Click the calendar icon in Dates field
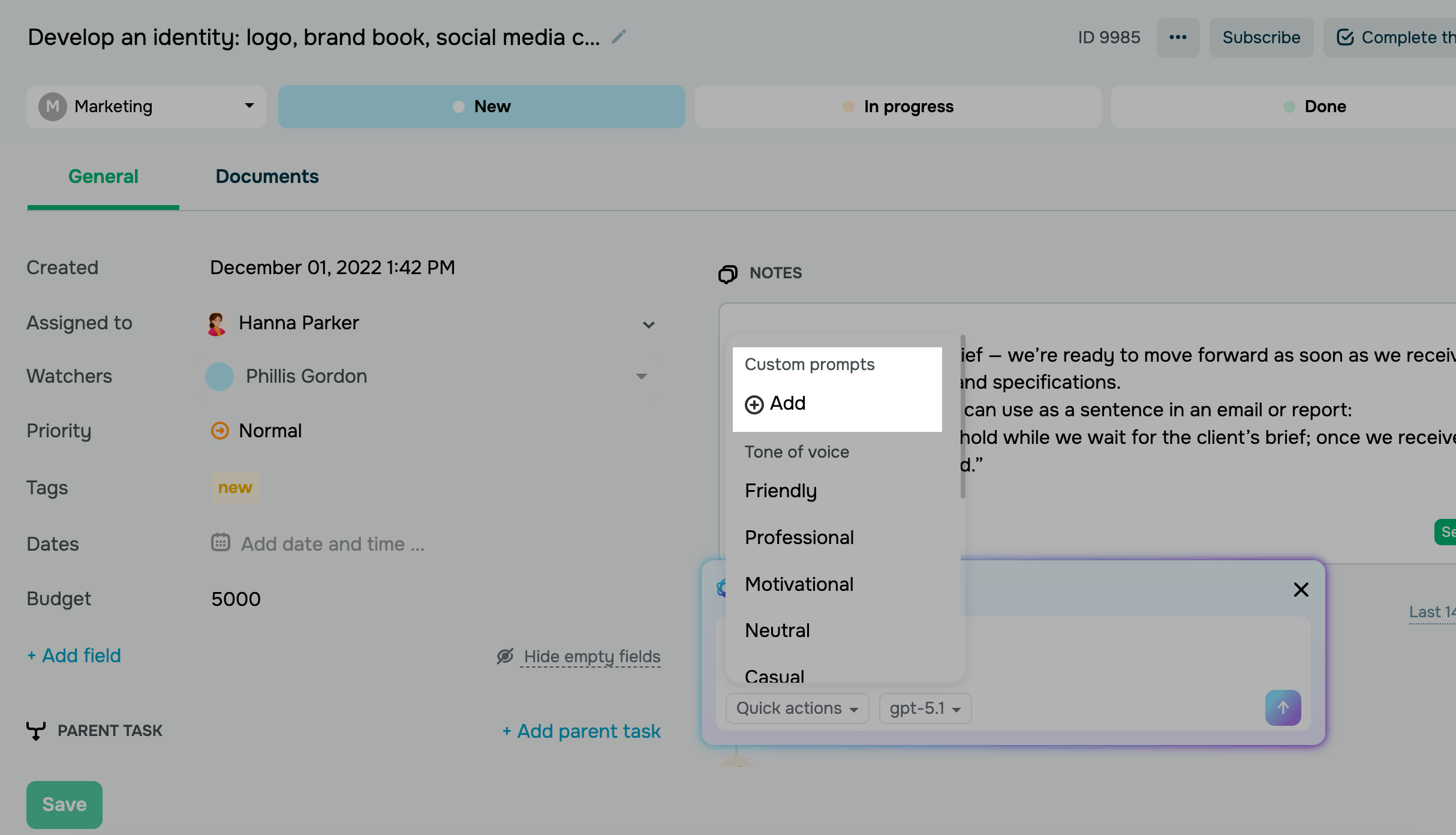This screenshot has width=1456, height=835. coord(220,543)
